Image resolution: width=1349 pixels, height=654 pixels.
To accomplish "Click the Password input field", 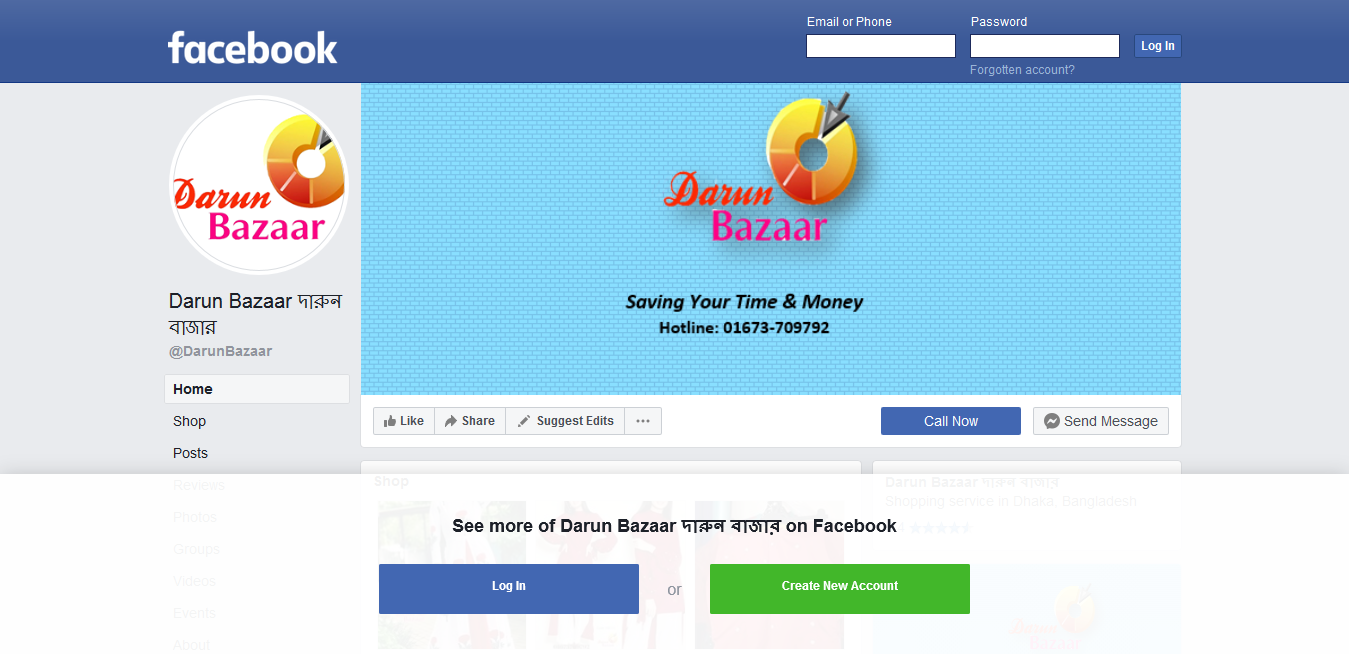I will [1045, 46].
